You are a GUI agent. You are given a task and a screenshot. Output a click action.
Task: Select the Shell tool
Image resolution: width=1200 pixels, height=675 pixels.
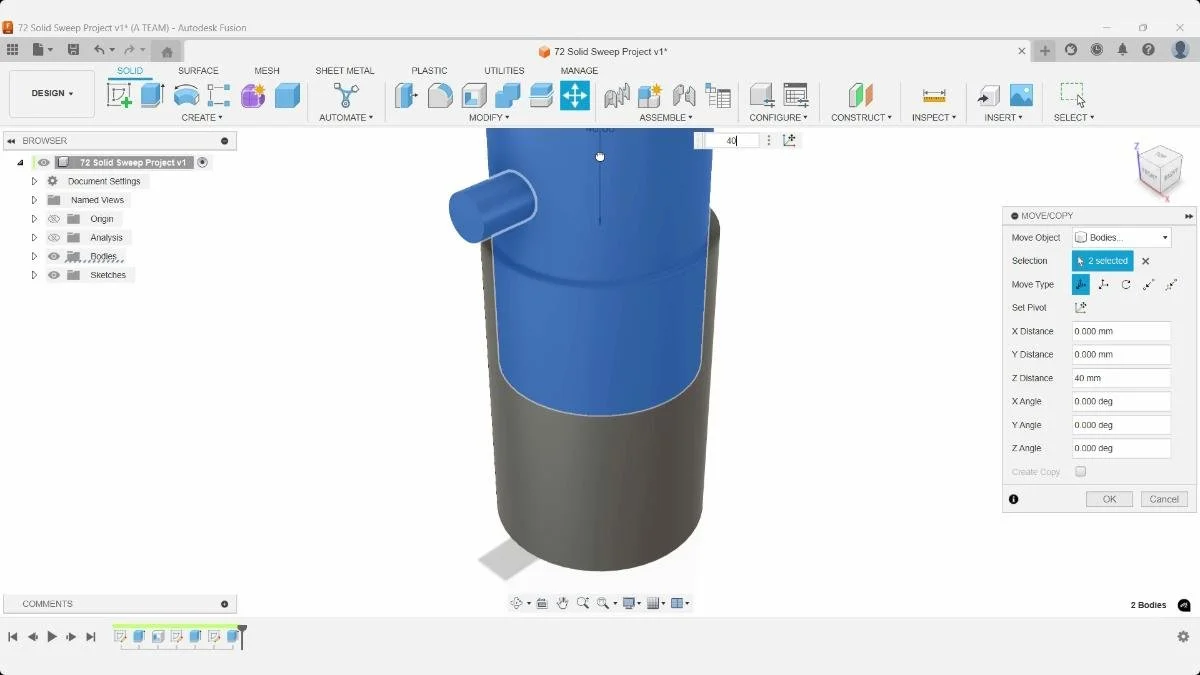pos(474,95)
